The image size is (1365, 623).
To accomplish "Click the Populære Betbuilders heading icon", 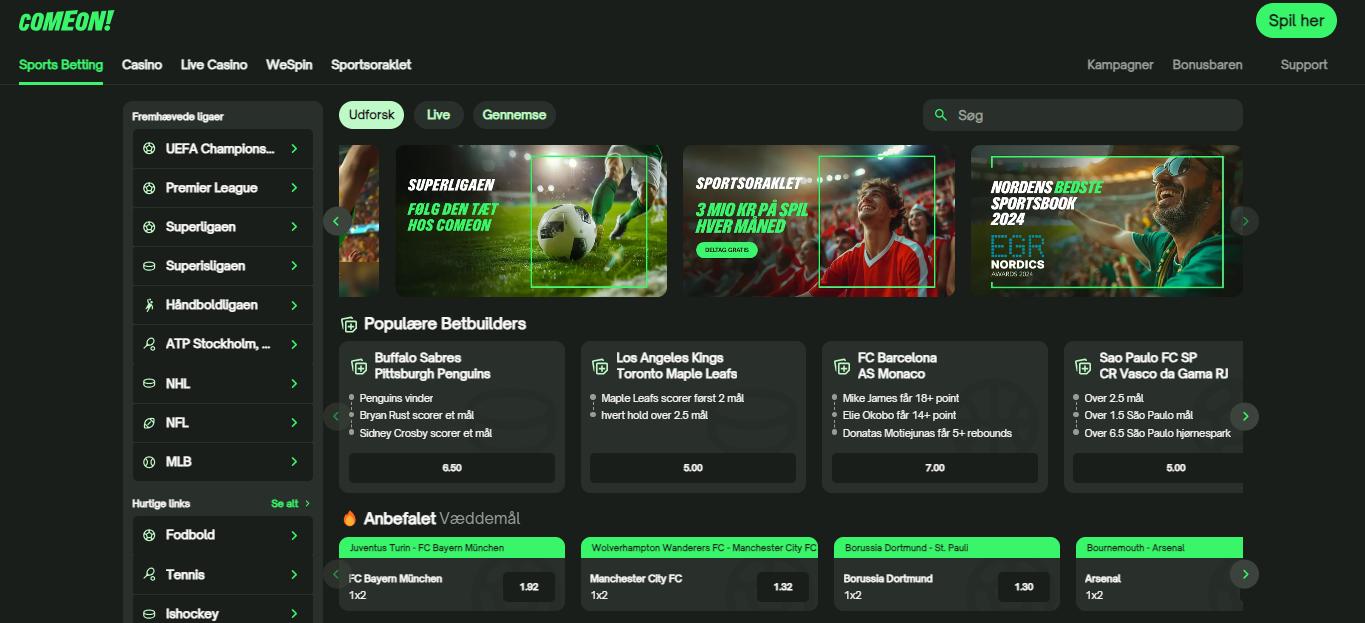I will point(349,324).
